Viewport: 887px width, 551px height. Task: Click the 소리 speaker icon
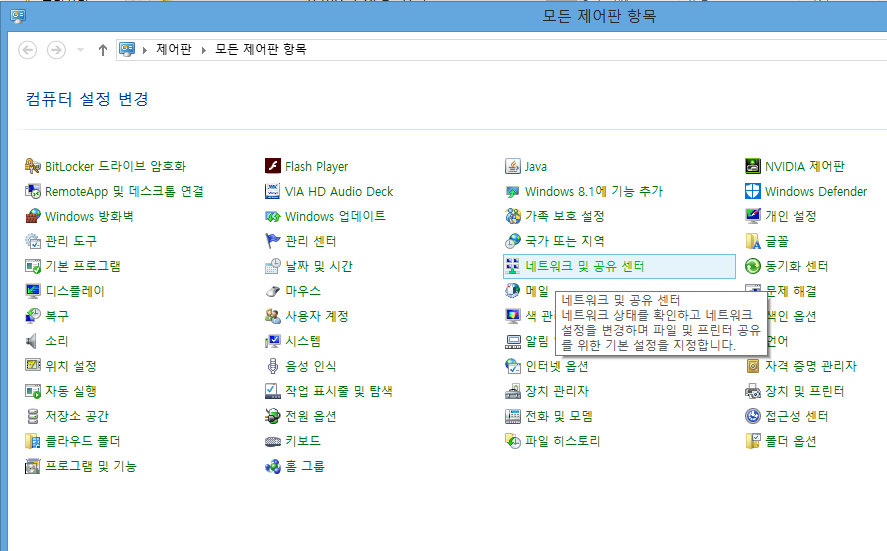click(33, 341)
